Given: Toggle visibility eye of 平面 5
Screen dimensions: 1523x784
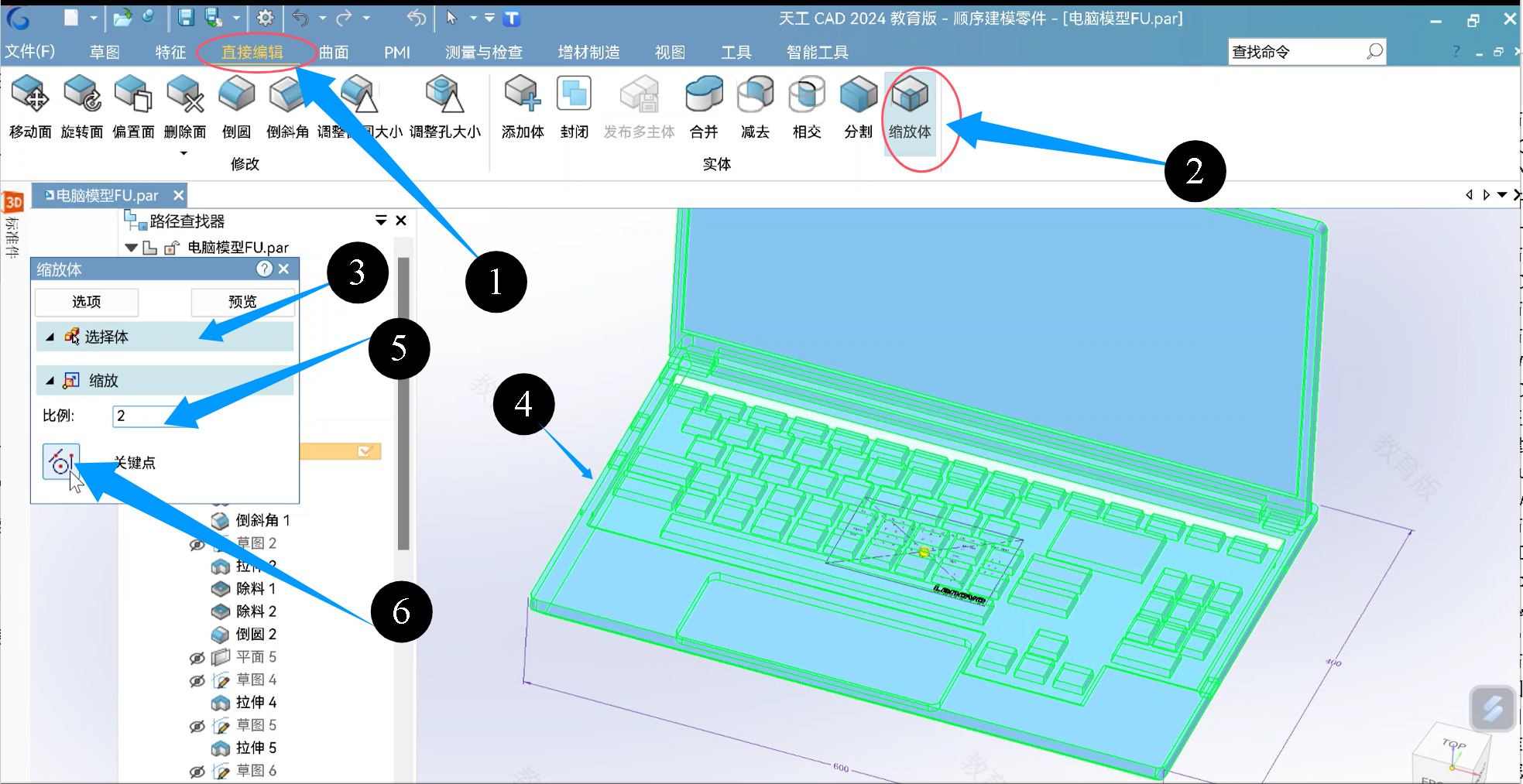Looking at the screenshot, I should point(197,658).
